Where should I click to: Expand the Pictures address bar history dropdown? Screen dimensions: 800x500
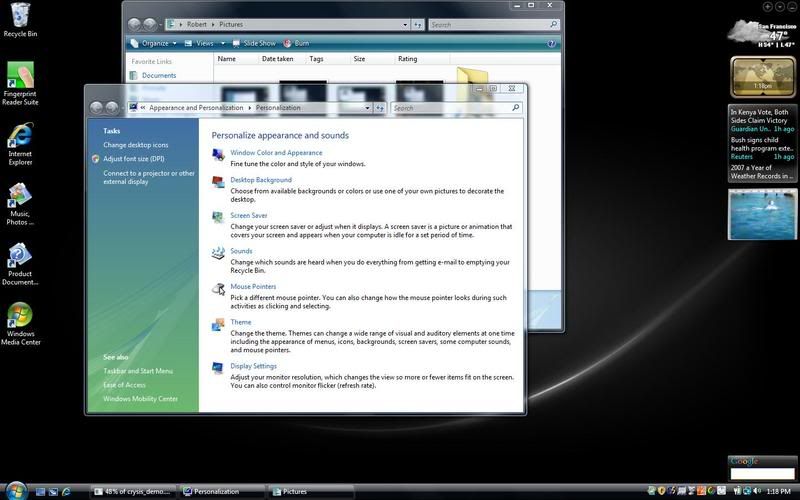tap(405, 24)
